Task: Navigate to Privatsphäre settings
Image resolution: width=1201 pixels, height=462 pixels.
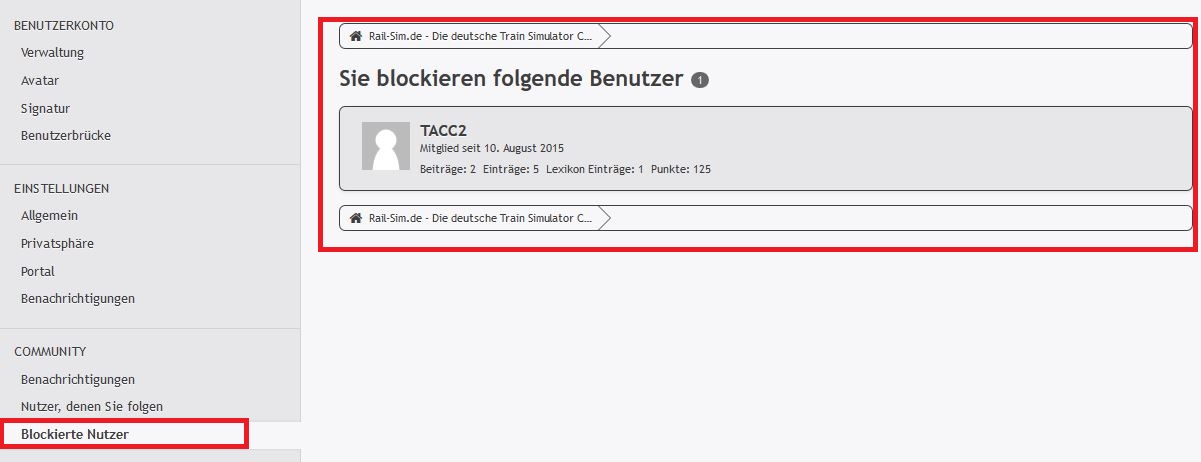Action: pos(58,243)
